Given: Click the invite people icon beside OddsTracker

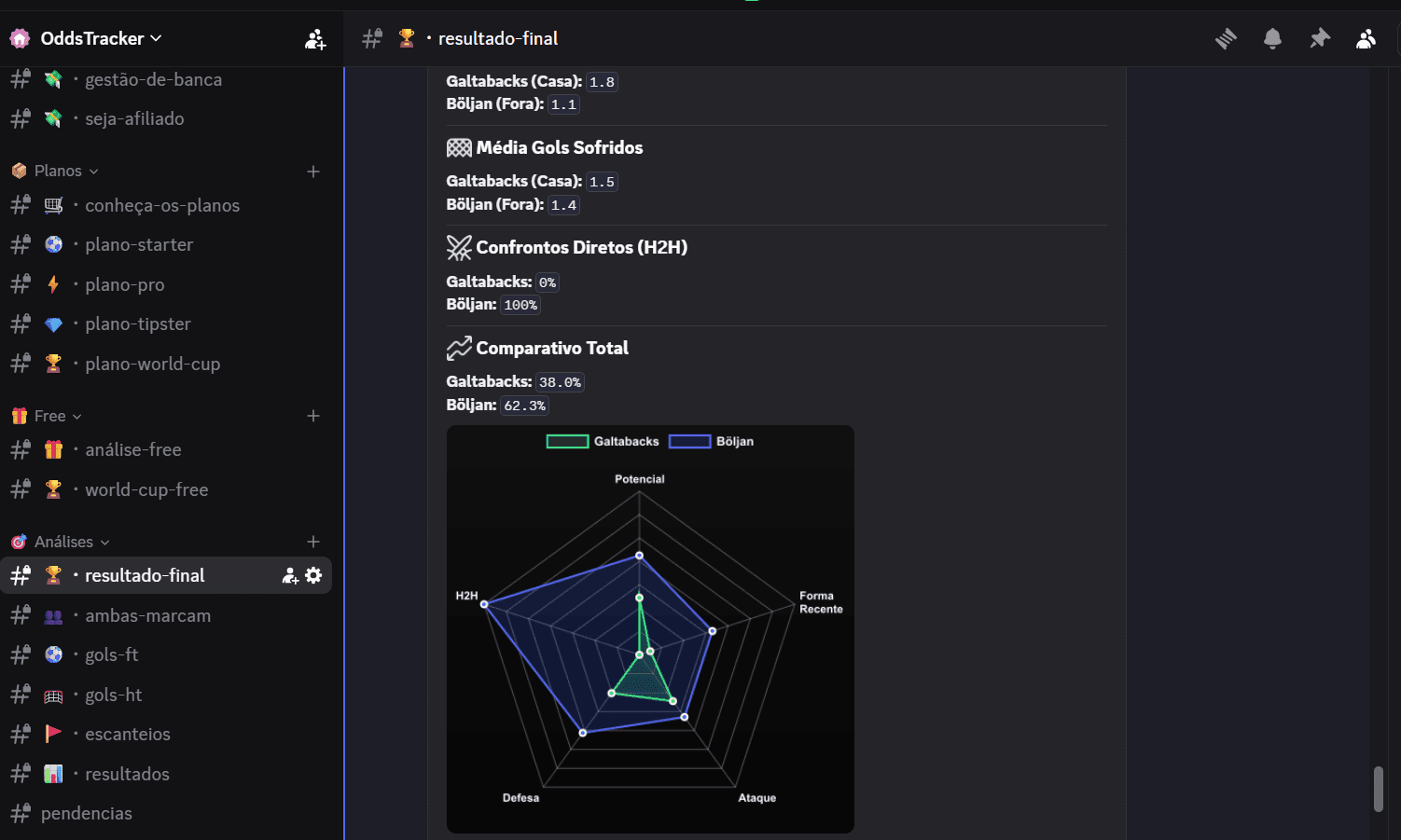Looking at the screenshot, I should 315,39.
